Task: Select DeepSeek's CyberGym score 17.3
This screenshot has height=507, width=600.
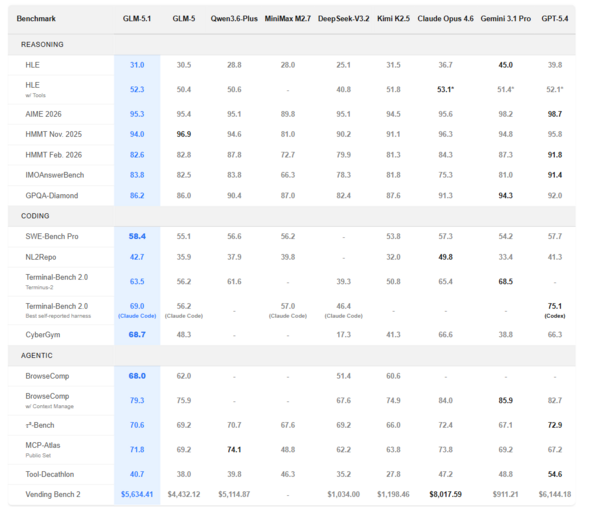Action: (343, 335)
